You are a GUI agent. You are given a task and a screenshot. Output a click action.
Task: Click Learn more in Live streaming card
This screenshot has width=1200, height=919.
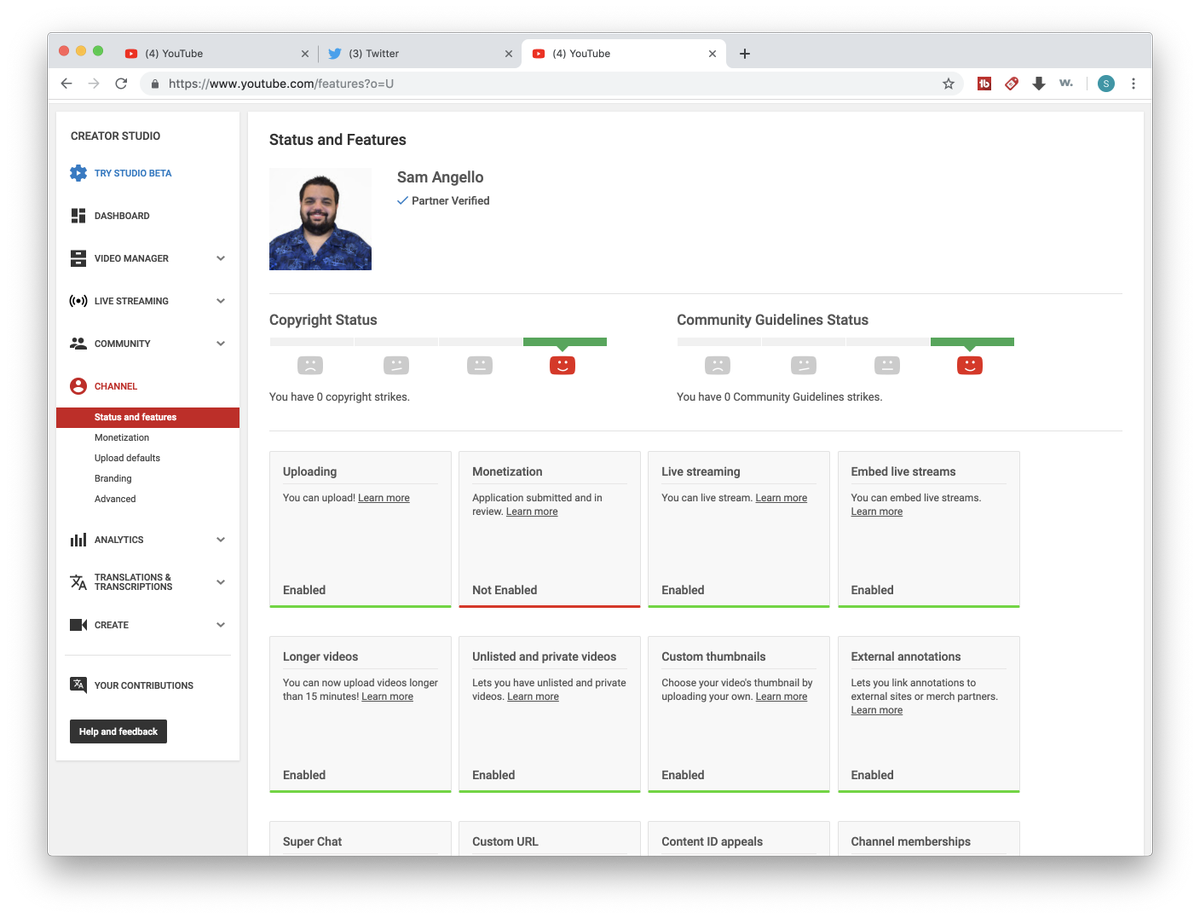tap(781, 498)
